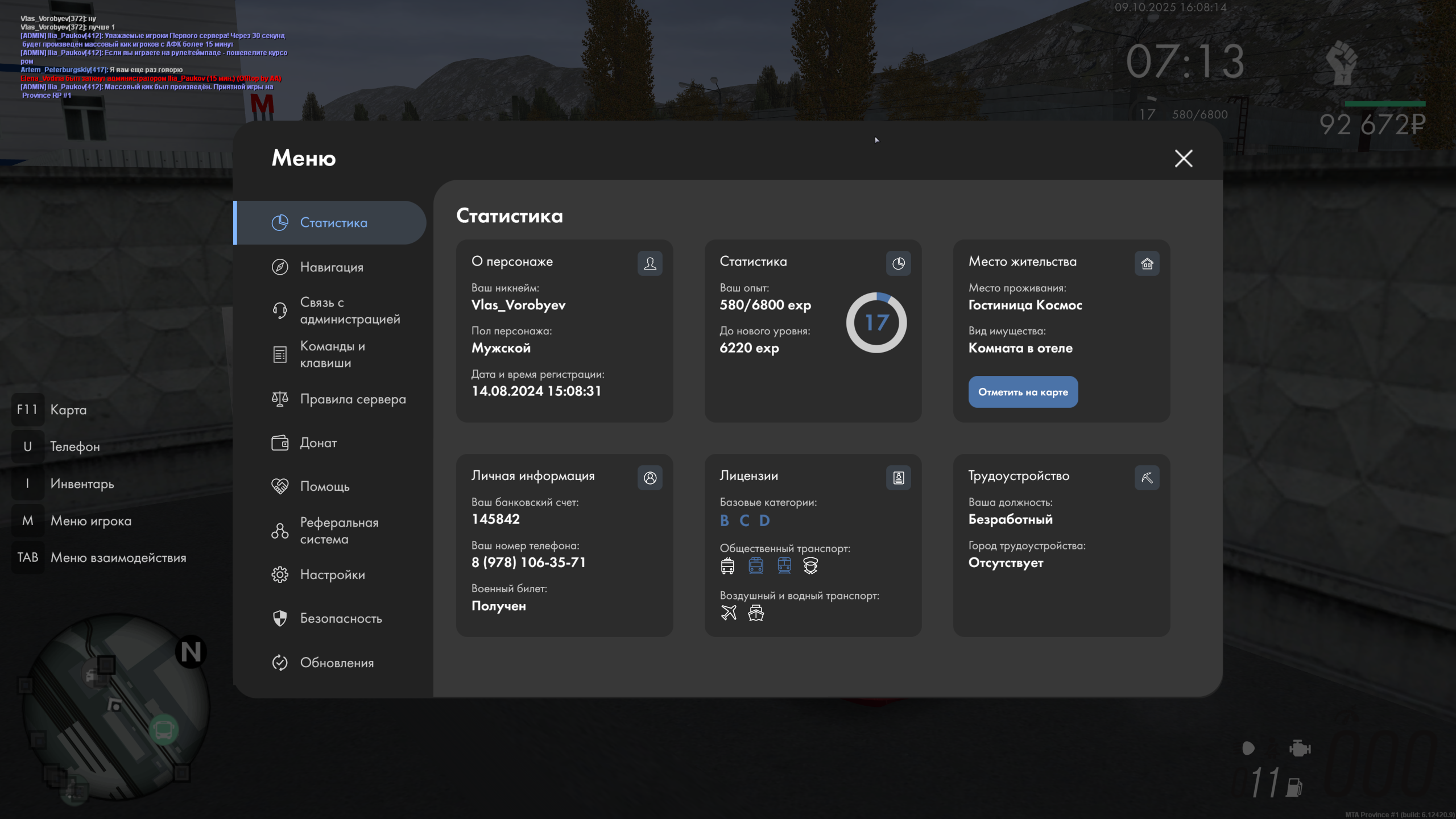The width and height of the screenshot is (1456, 819).
Task: Click the pickaxe icon in Трудоустройство card
Action: coord(1147,478)
